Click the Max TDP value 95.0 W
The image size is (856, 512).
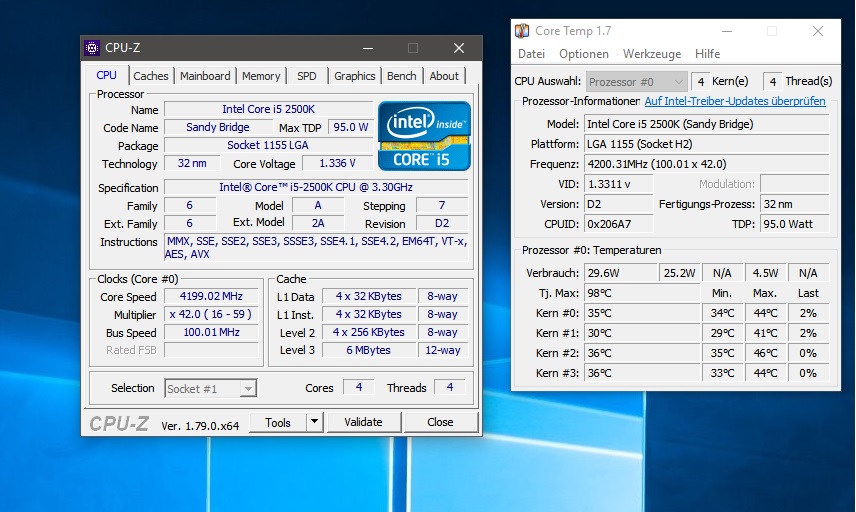click(x=350, y=127)
